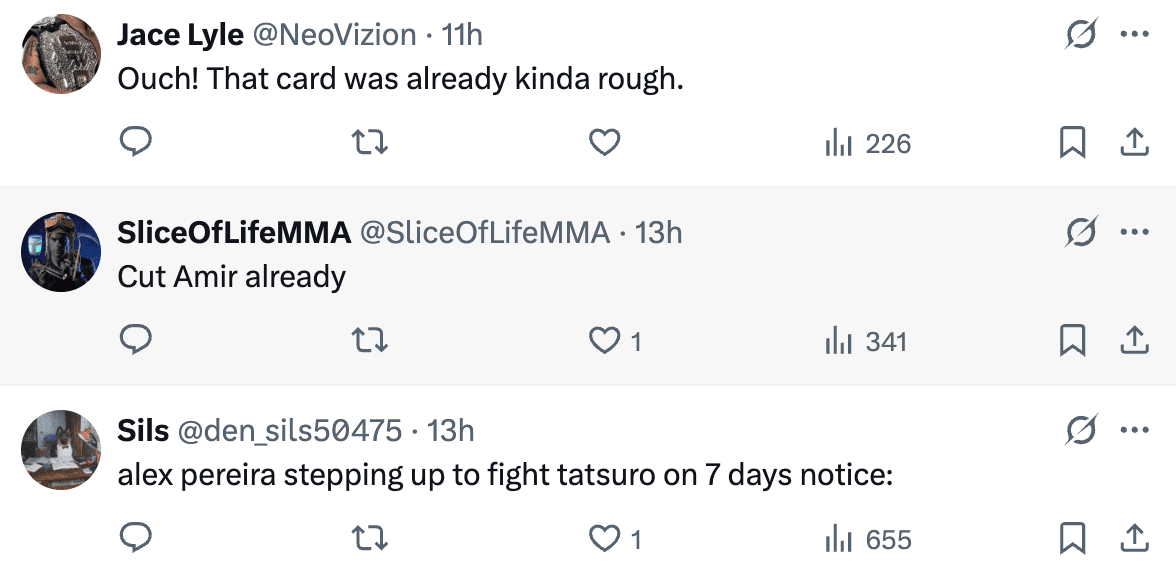Bookmark the SliceOfLifeMMA tweet
The height and width of the screenshot is (580, 1176).
pos(1072,342)
